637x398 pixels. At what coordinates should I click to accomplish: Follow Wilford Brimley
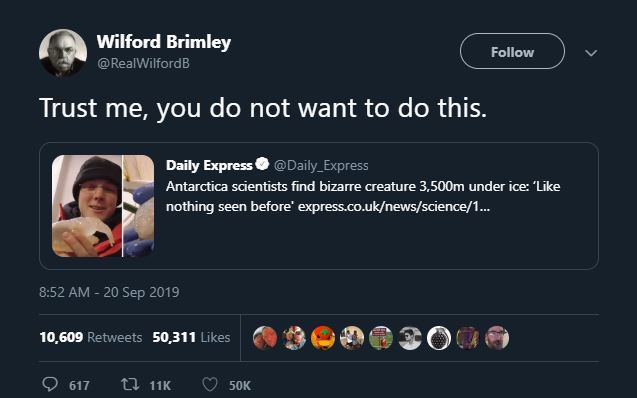512,51
